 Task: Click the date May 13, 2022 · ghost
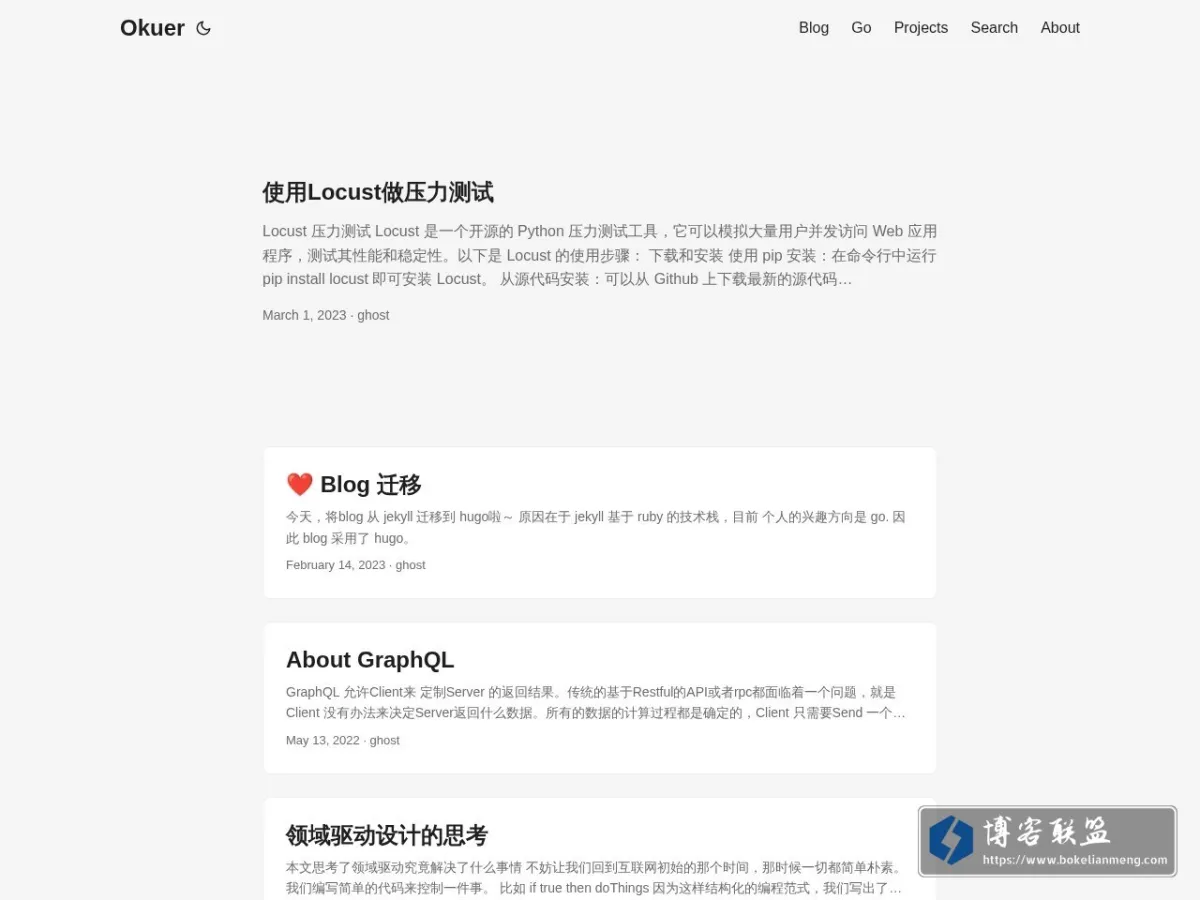click(343, 741)
